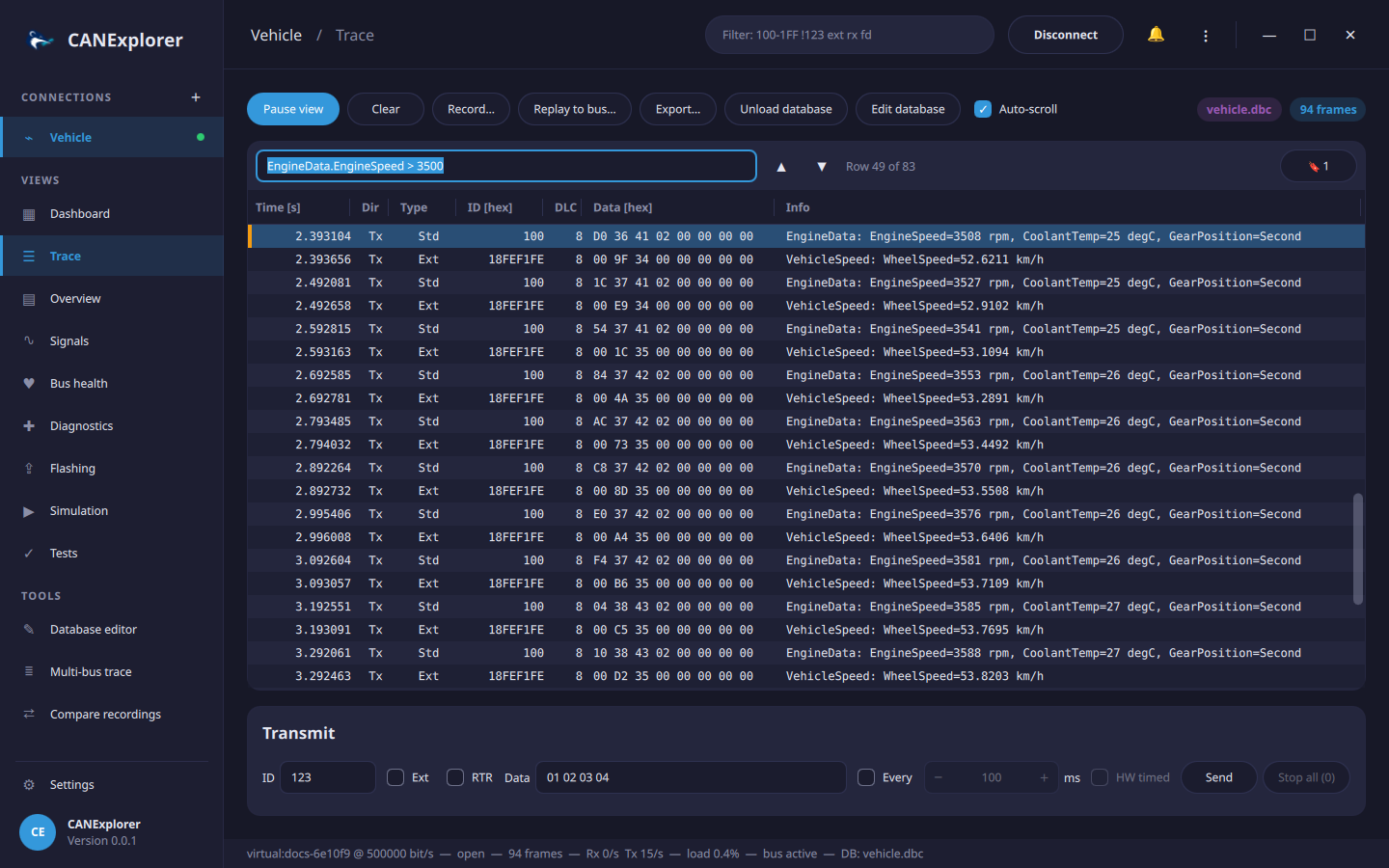Click the Record button
Image resolution: width=1389 pixels, height=868 pixels.
pos(471,109)
